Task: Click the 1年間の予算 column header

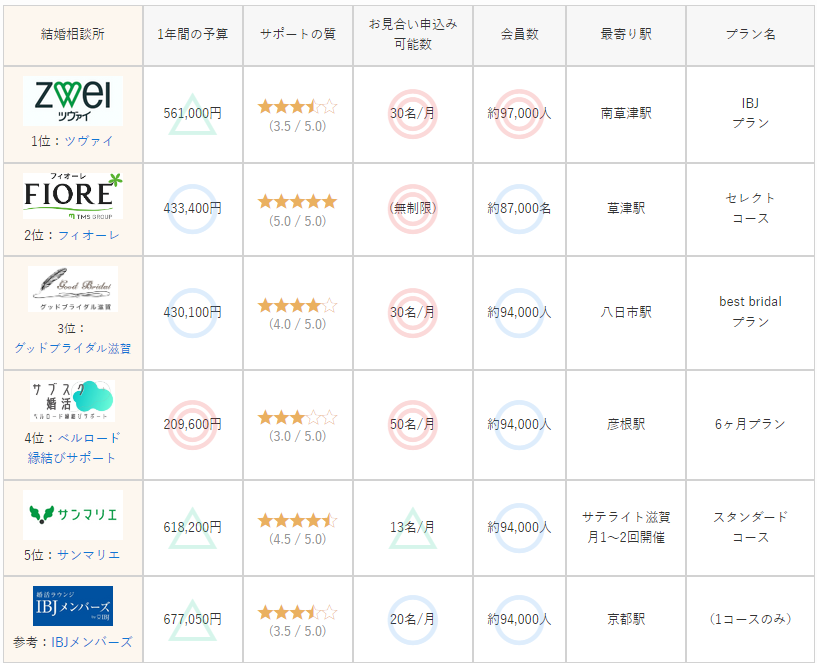Action: pyautogui.click(x=192, y=34)
